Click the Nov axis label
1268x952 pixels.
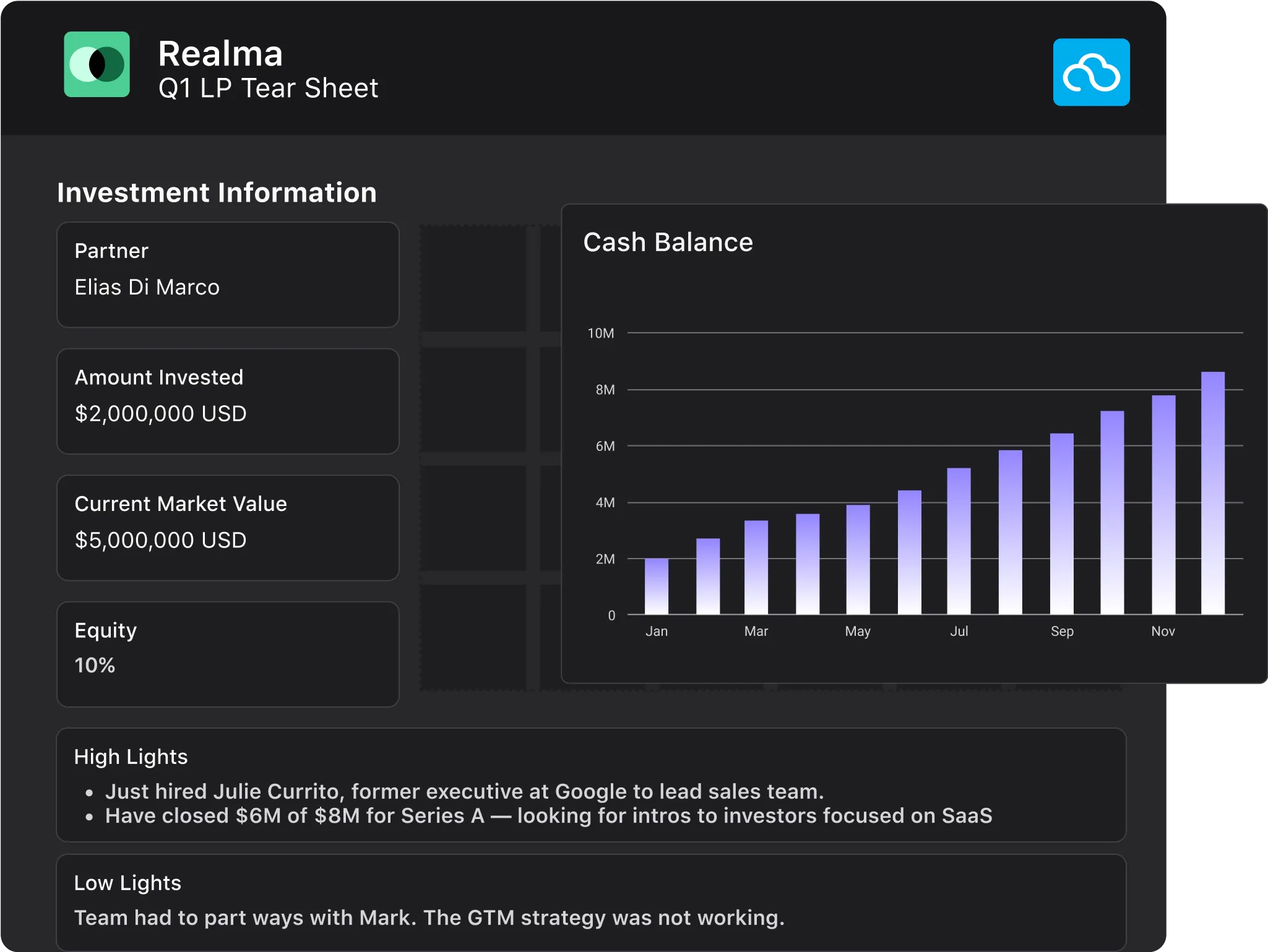(1162, 631)
